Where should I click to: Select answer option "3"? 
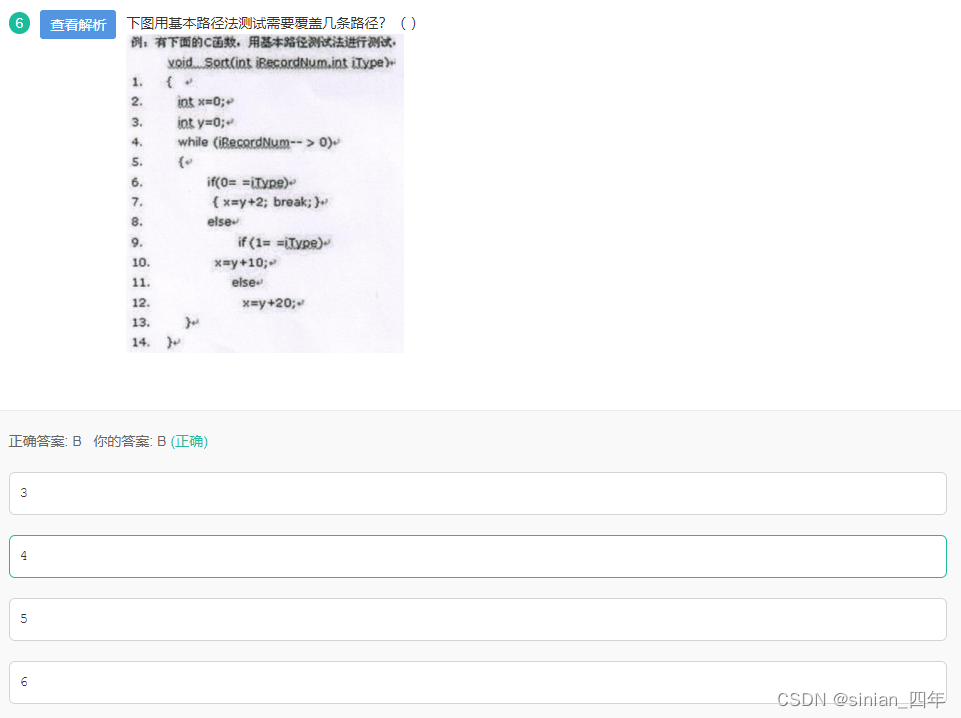pyautogui.click(x=477, y=493)
